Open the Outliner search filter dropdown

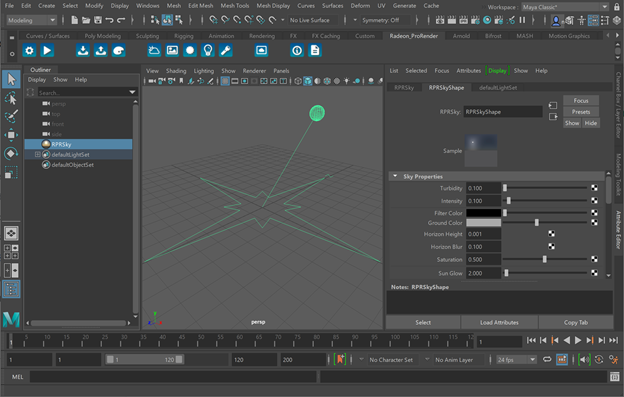pyautogui.click(x=132, y=92)
